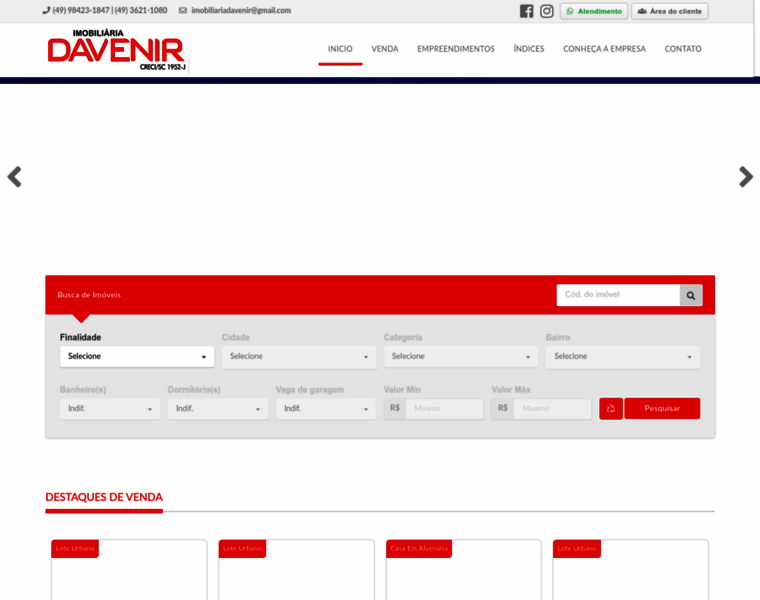Click the Busca de Imóveis tab
760x600 pixels.
[x=89, y=295]
